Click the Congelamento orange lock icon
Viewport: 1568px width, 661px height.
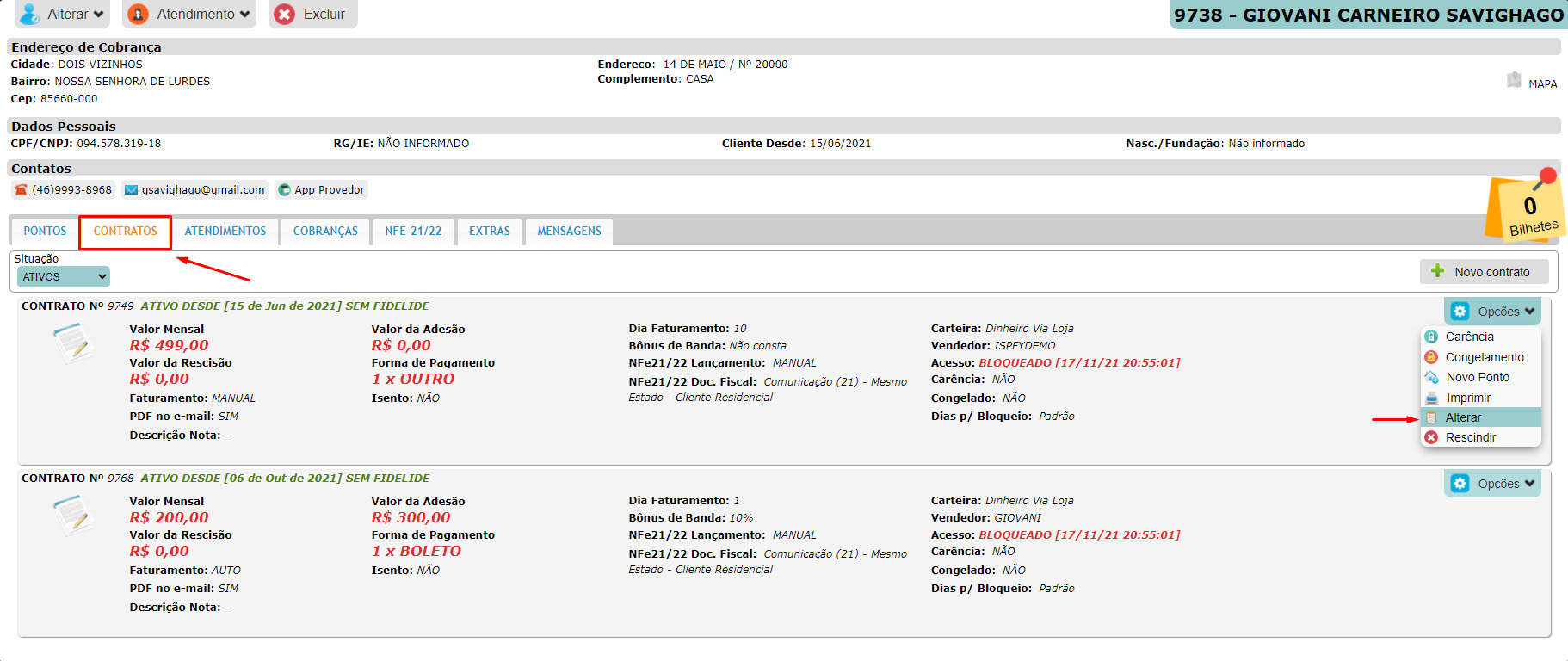coord(1431,357)
